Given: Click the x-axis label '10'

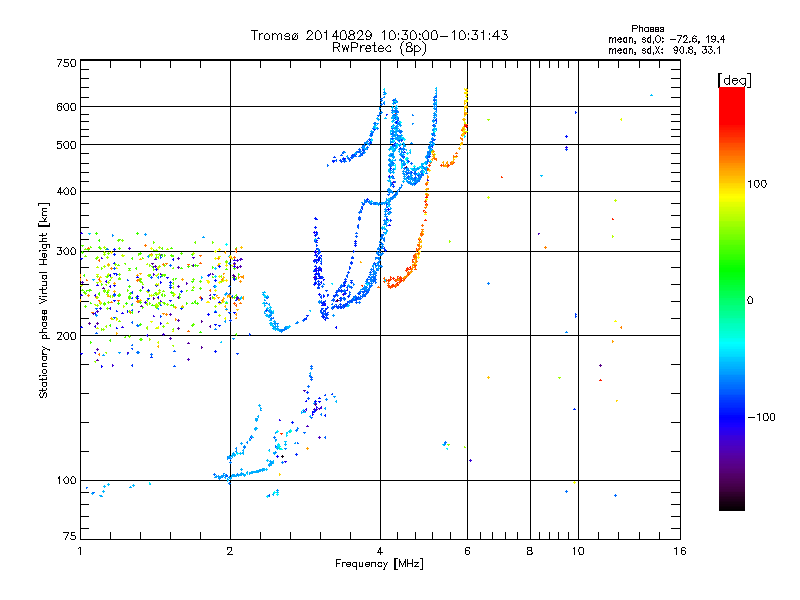Looking at the screenshot, I should tap(578, 551).
